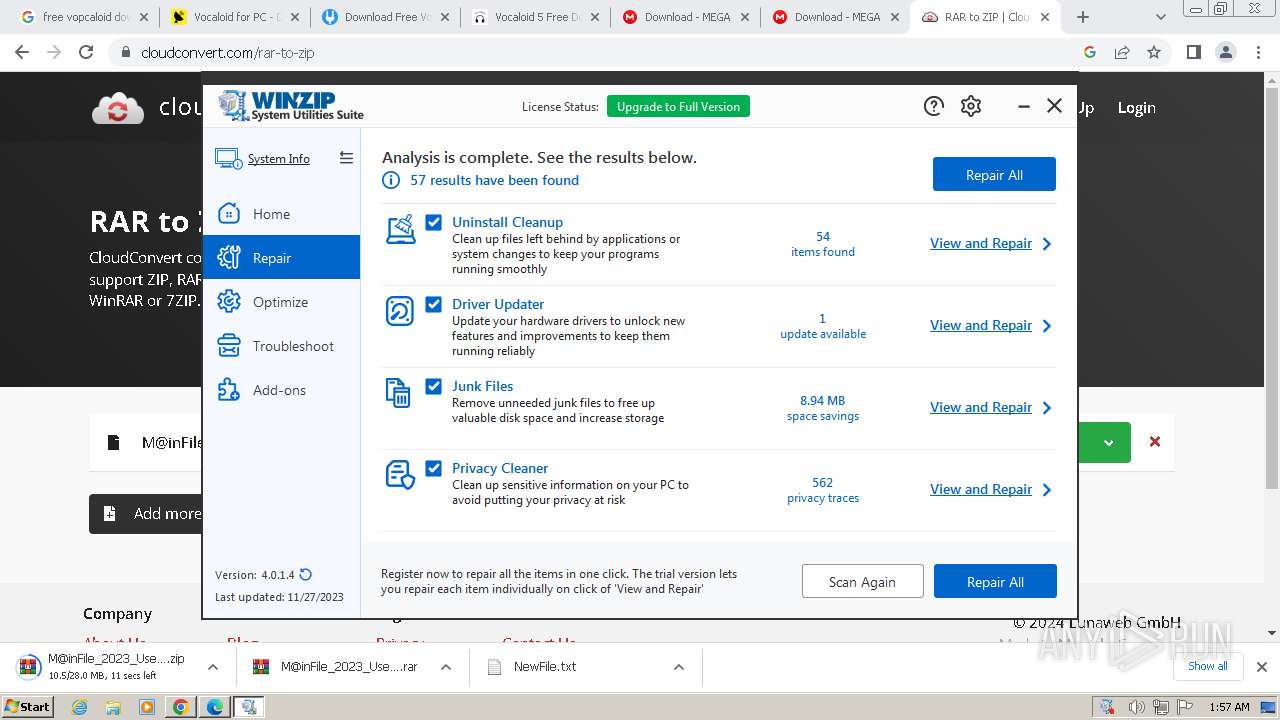The width and height of the screenshot is (1280, 720).
Task: Open Chrome tab search dropdown
Action: (x=1160, y=17)
